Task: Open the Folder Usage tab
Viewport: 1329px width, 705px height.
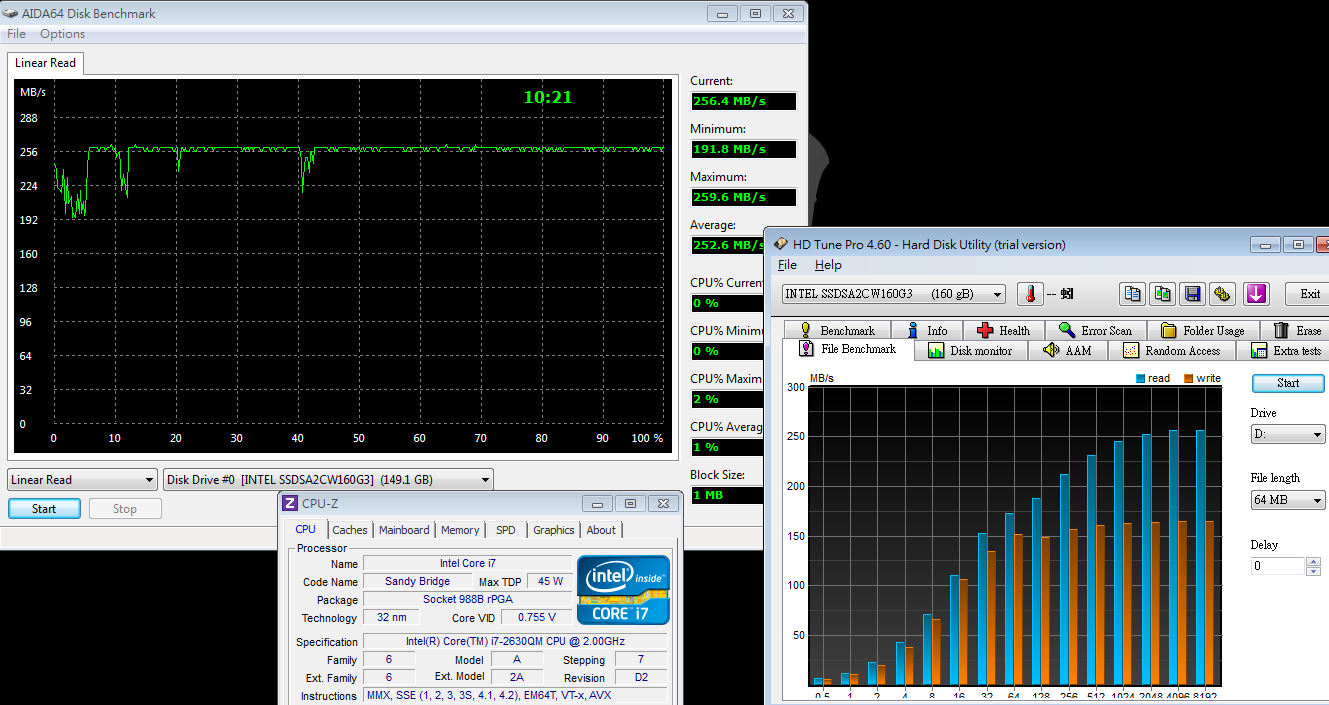Action: click(x=1203, y=330)
